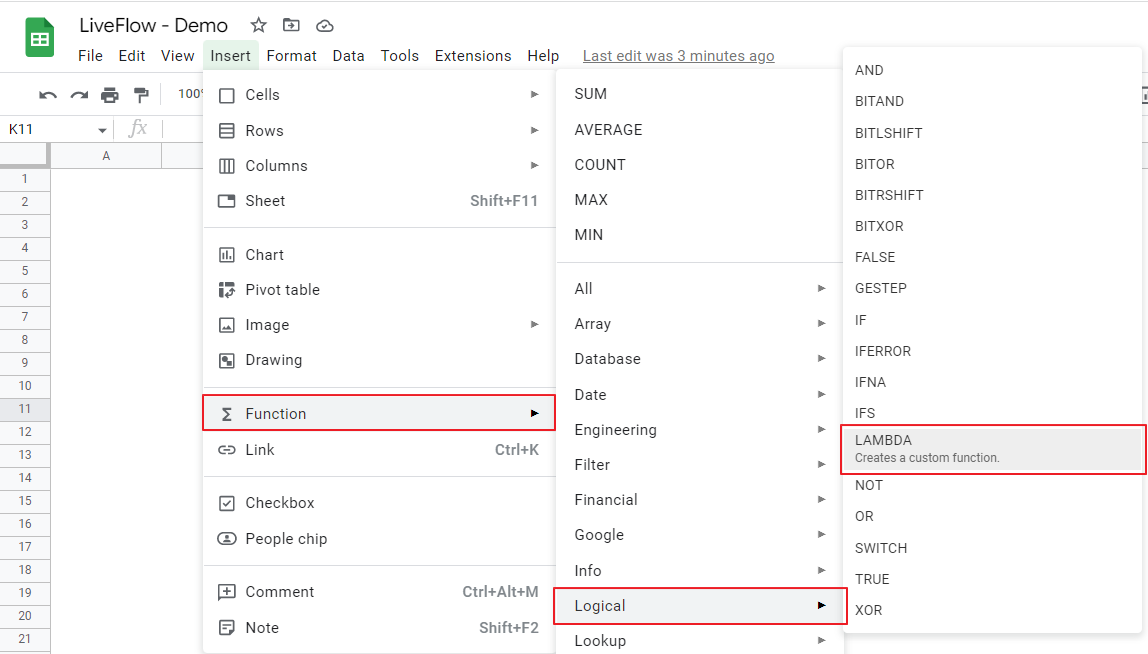
Task: Select row 11 header
Action: 25,409
